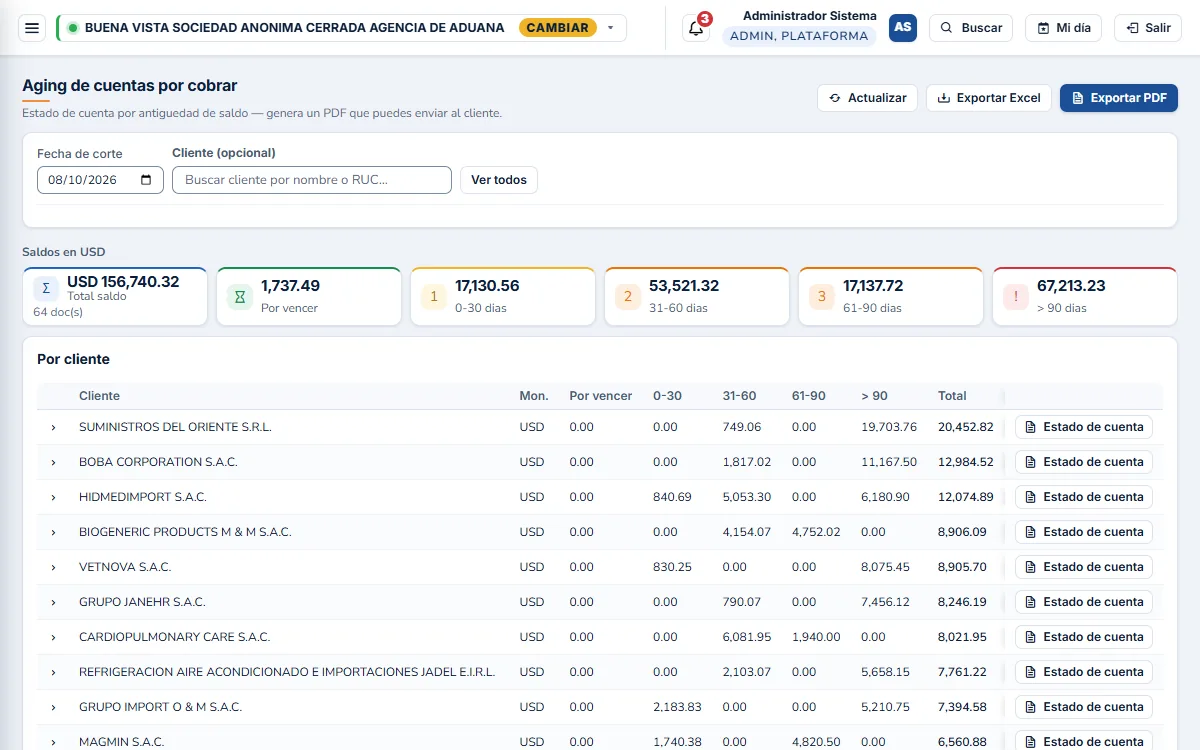
Task: Expand the HIDMEDIMPORT S.A.C. row
Action: point(53,497)
